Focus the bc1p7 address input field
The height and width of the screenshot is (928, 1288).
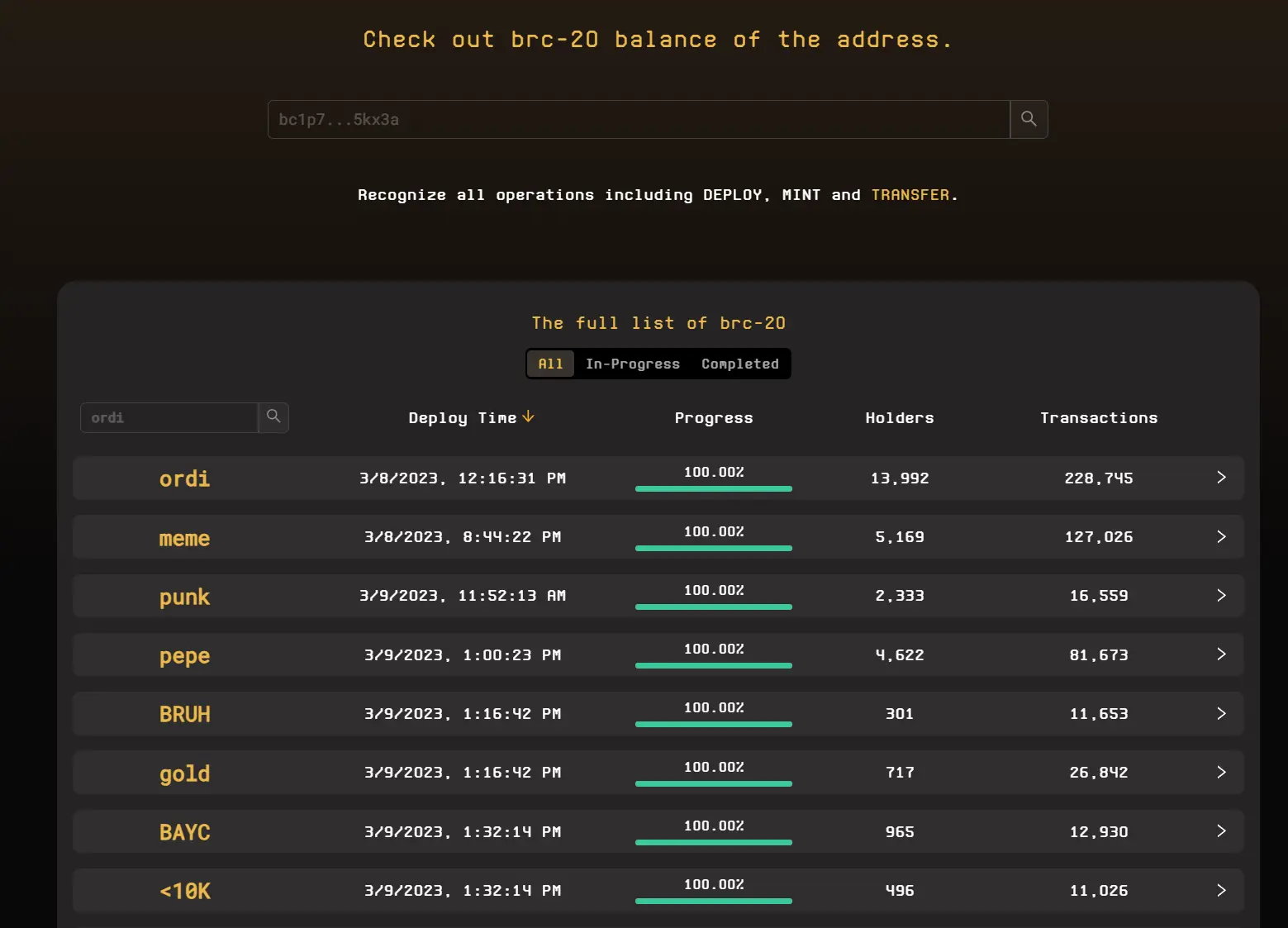639,119
